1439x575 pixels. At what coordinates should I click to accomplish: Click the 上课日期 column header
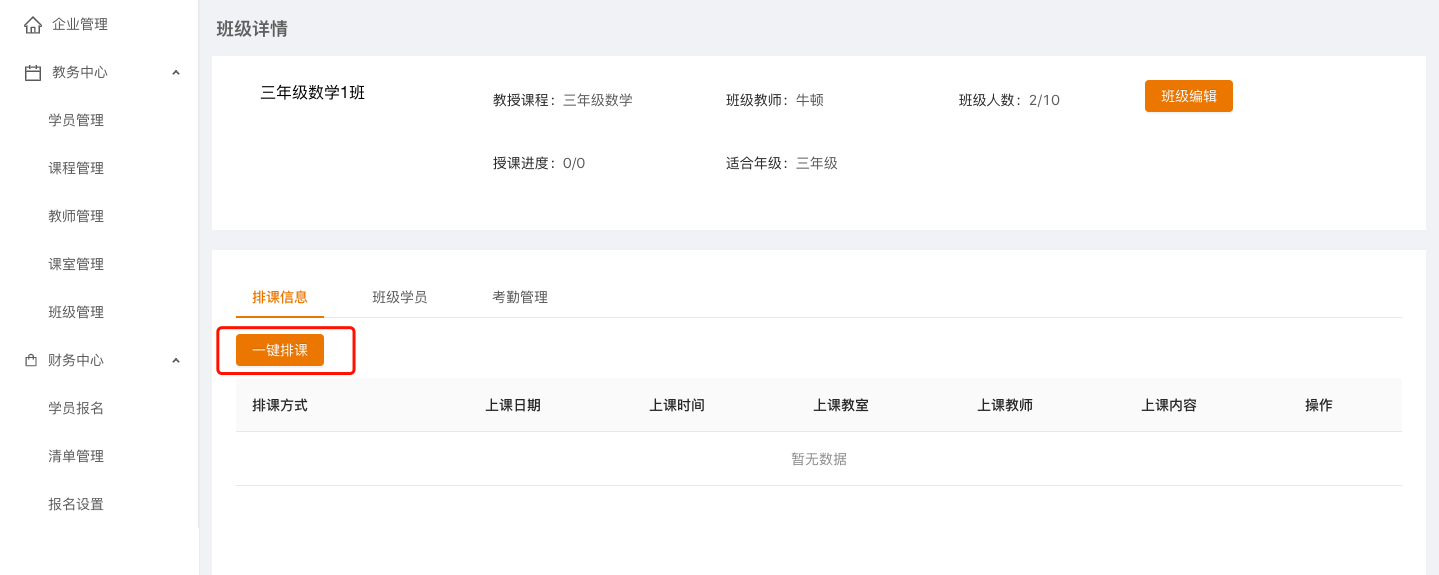(x=513, y=405)
